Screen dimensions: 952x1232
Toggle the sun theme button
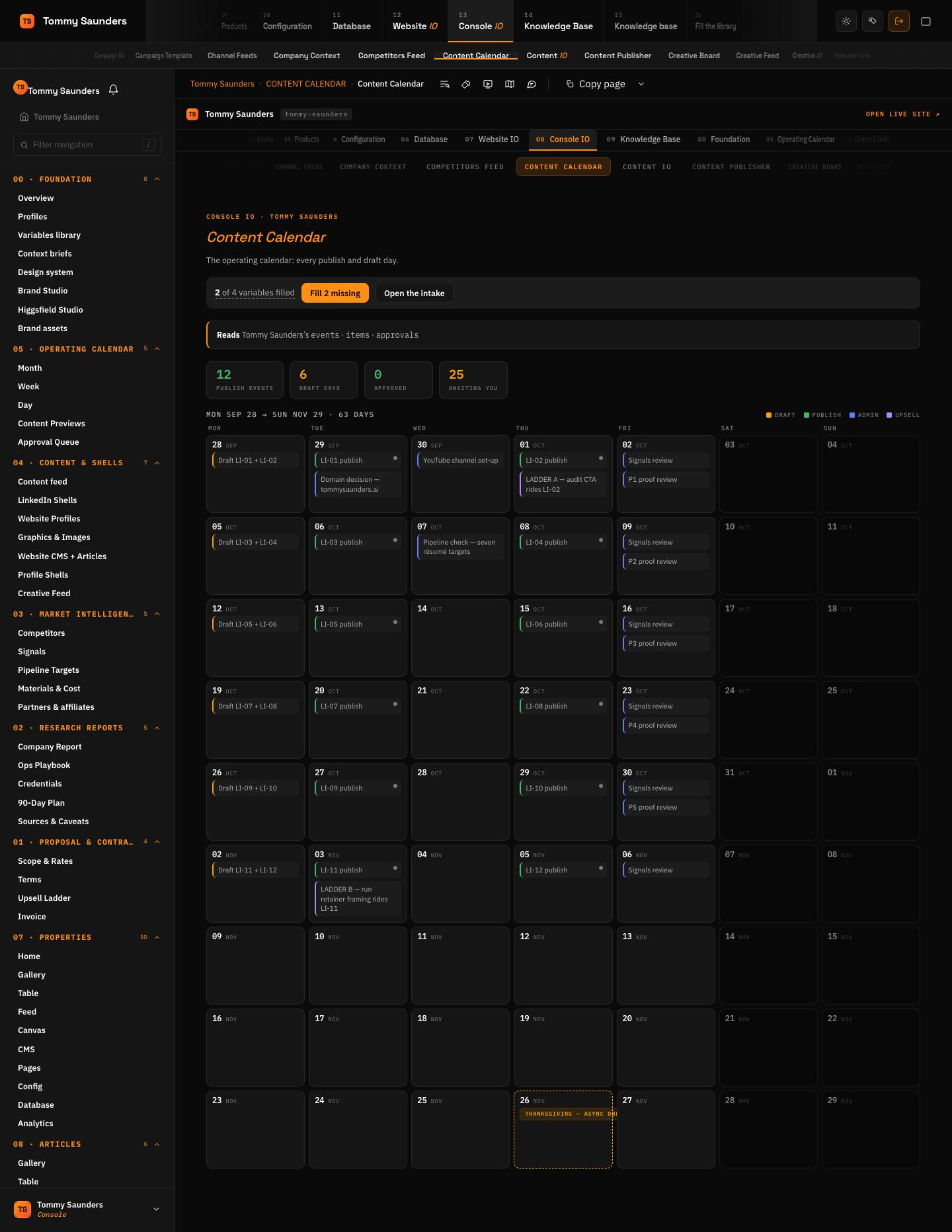pyautogui.click(x=846, y=21)
